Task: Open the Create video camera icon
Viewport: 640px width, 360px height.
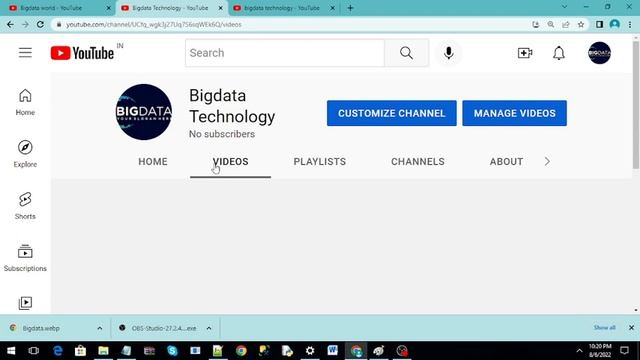Action: pyautogui.click(x=524, y=53)
